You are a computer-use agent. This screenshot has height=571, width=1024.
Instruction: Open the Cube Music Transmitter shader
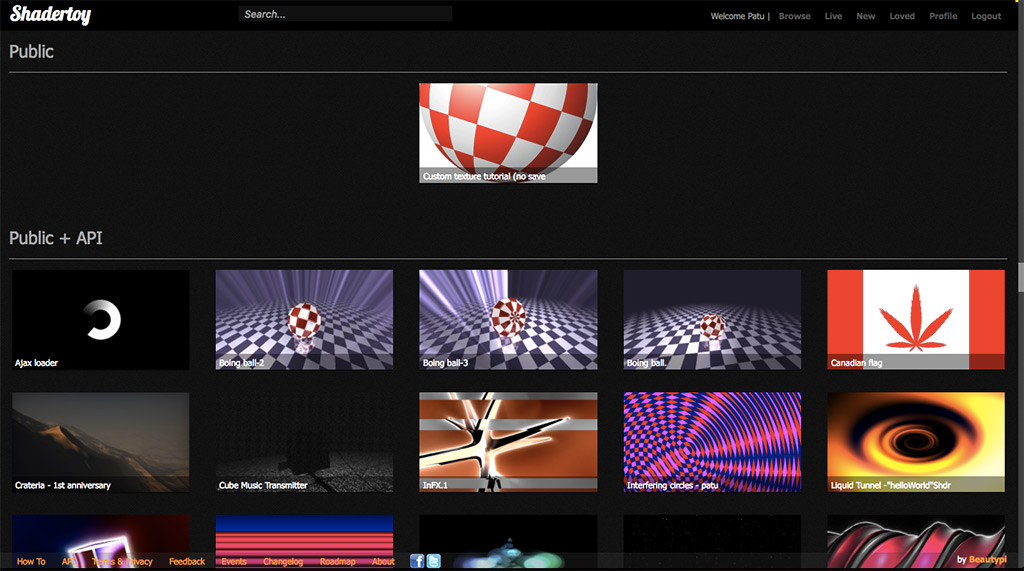click(x=304, y=442)
